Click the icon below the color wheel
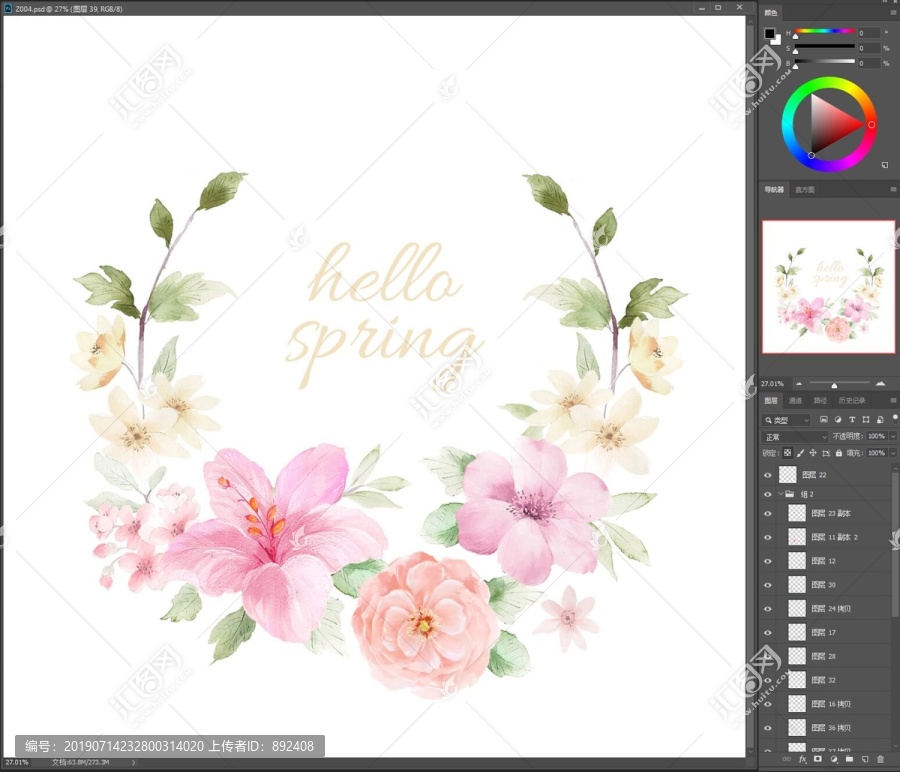The width and height of the screenshot is (900, 772). pos(885,165)
